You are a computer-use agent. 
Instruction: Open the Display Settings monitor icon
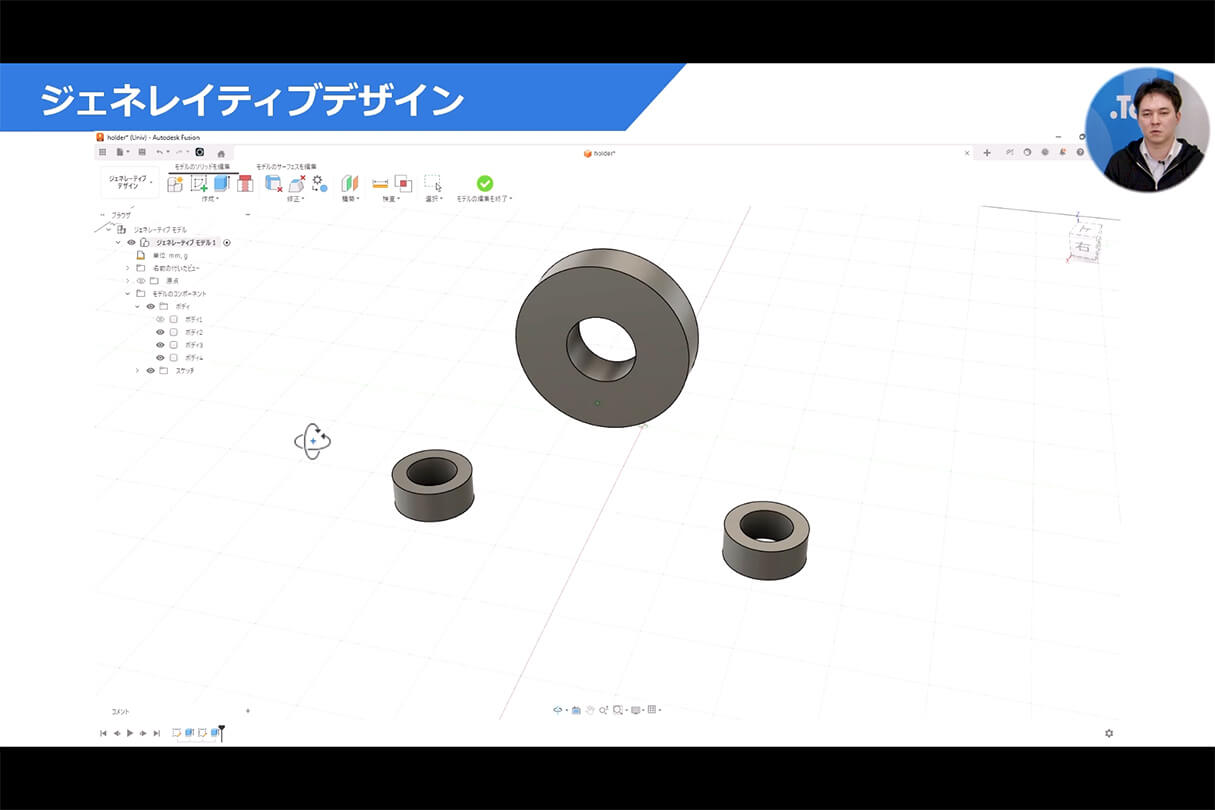(x=636, y=710)
